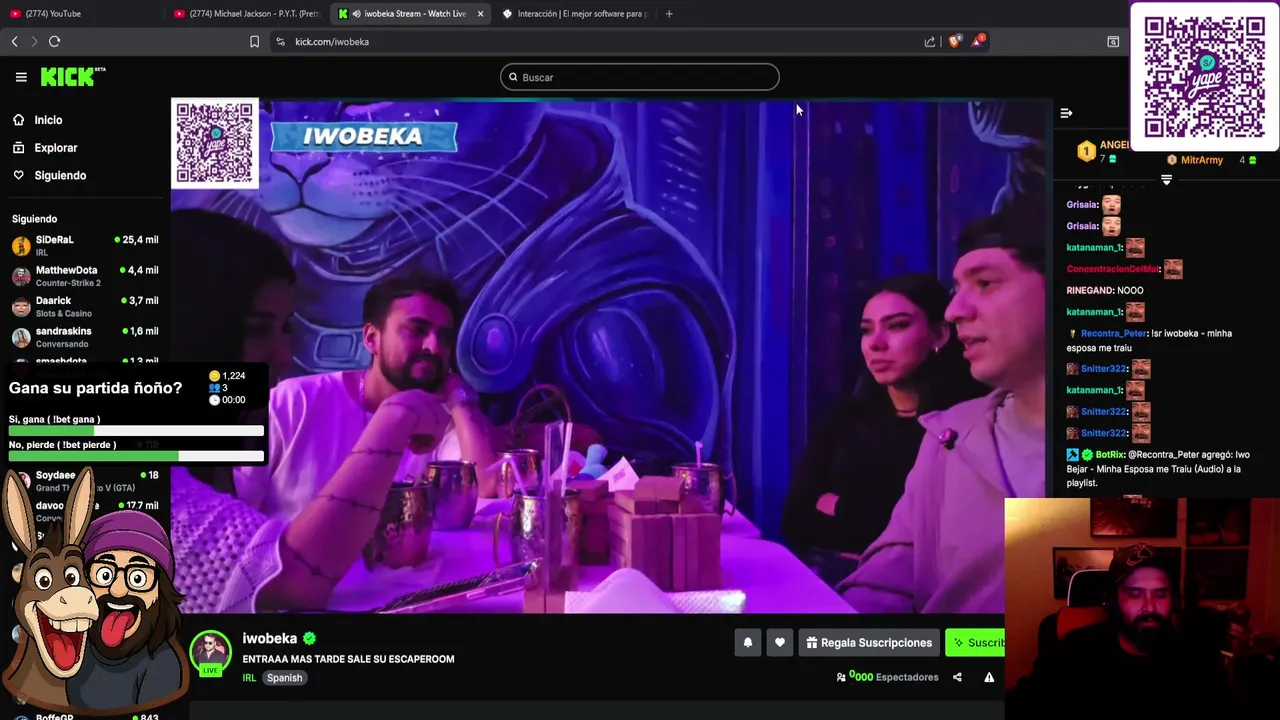Switch to Michael Jackson P.Y.T. tab
1280x720 pixels.
click(x=247, y=13)
